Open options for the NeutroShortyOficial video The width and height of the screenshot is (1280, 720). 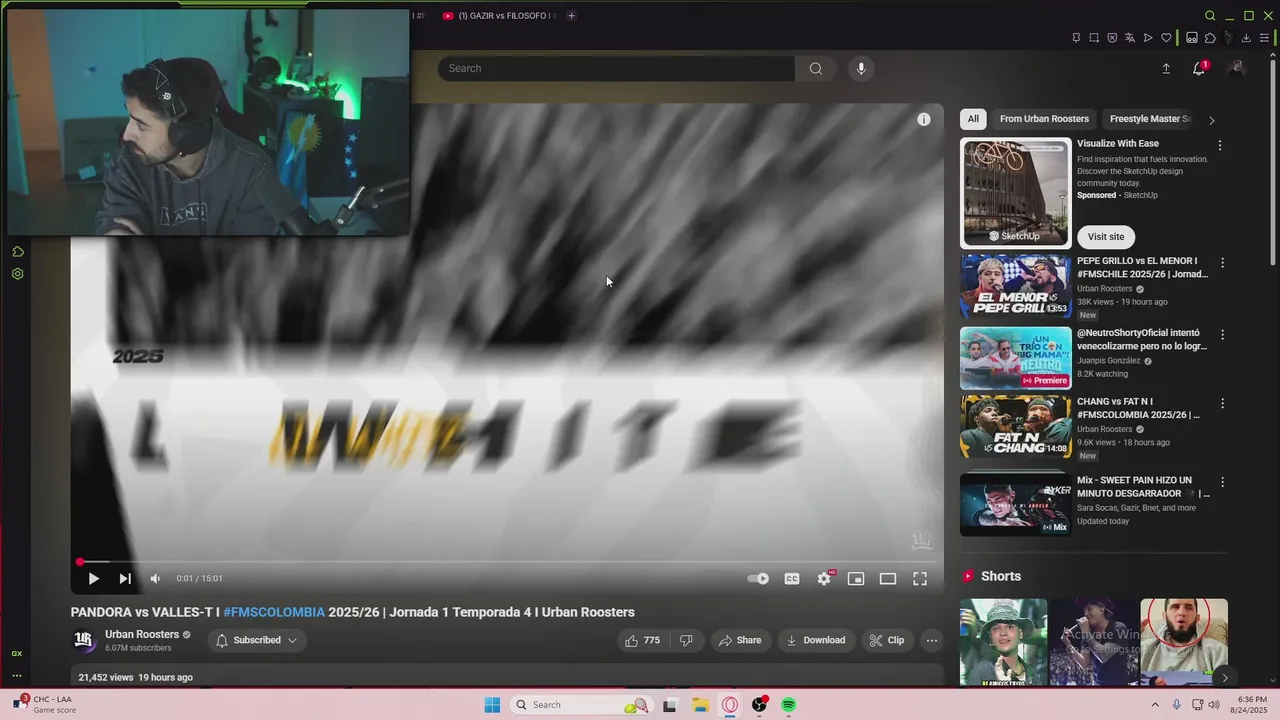[1222, 335]
